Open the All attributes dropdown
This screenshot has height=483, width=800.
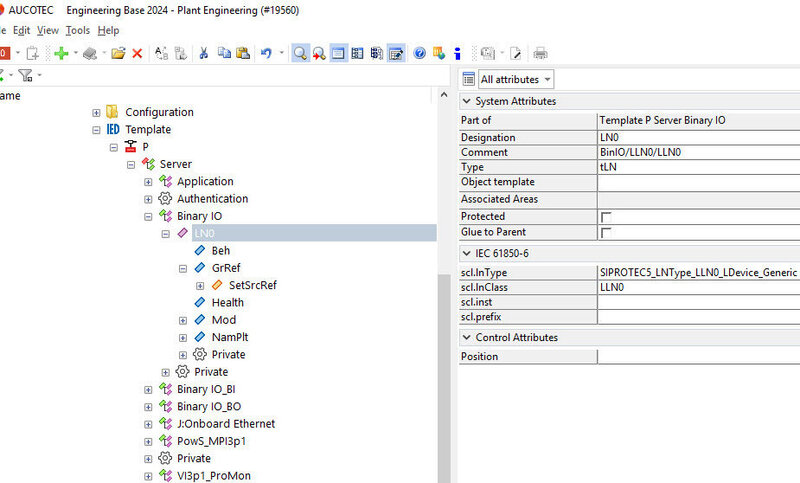tap(515, 79)
